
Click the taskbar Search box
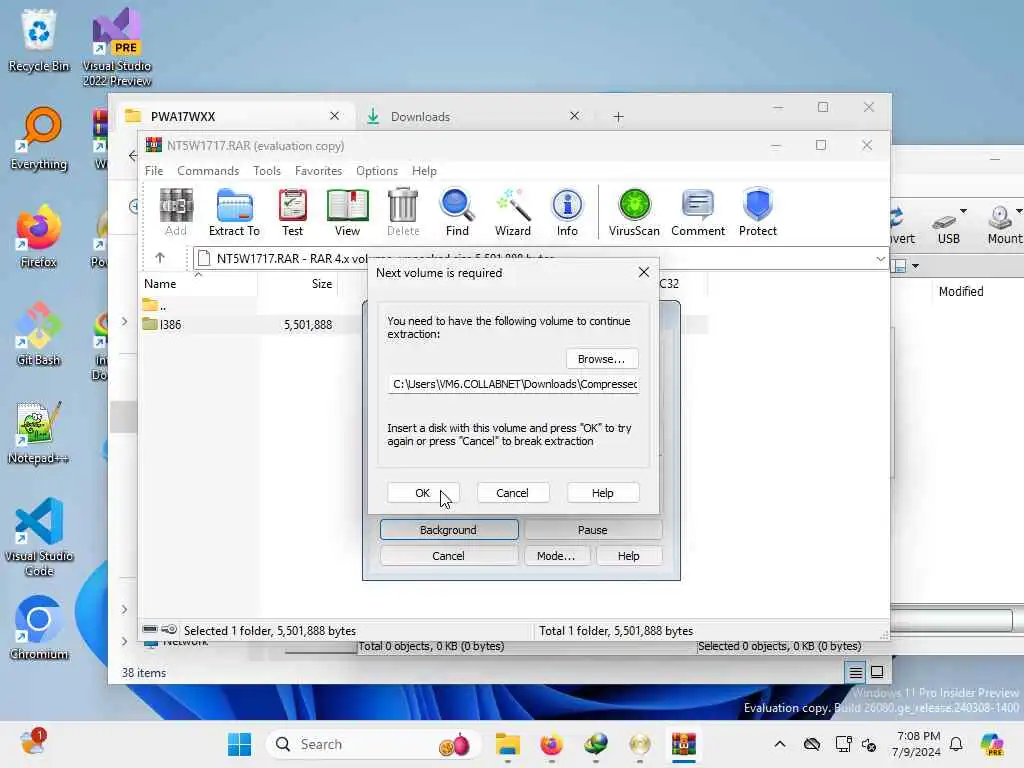[374, 744]
